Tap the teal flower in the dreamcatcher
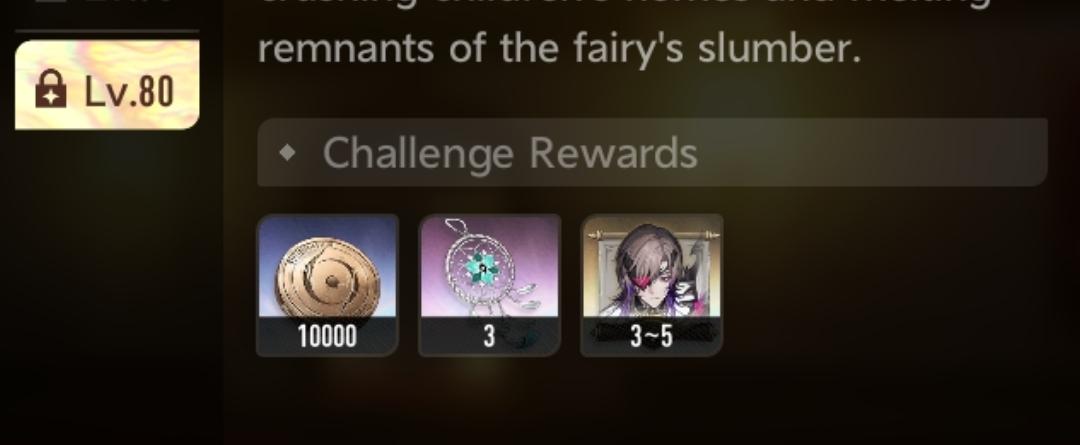This screenshot has width=1080, height=445. point(485,269)
